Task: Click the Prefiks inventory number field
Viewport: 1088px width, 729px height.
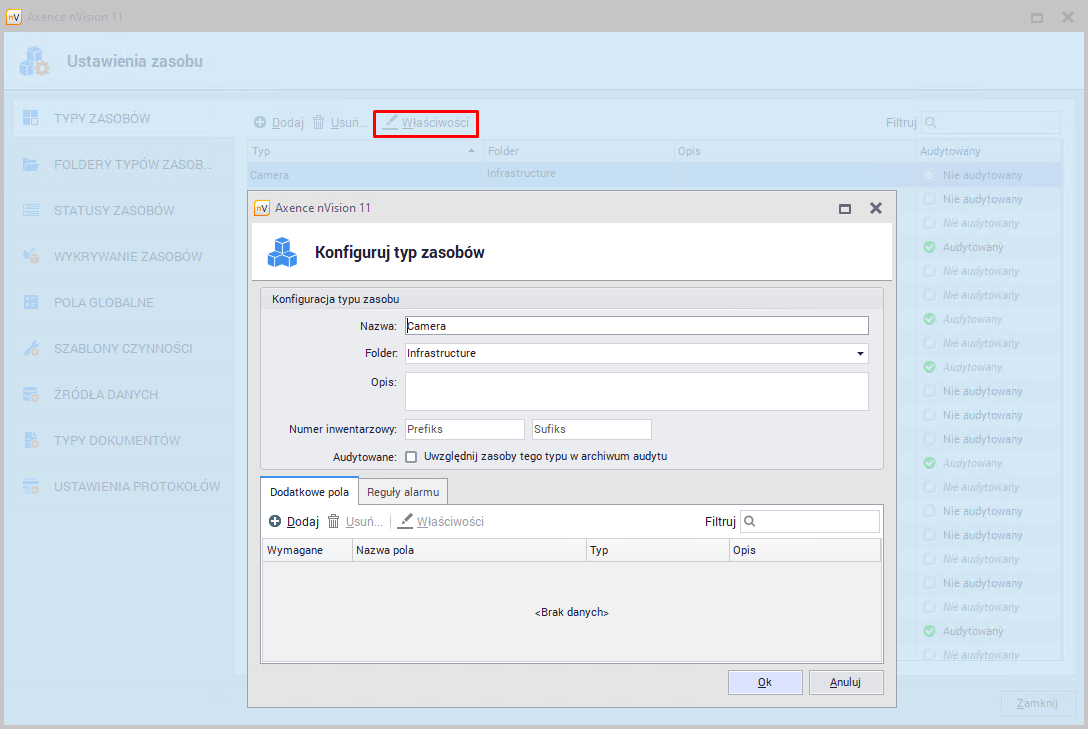Action: [x=464, y=429]
